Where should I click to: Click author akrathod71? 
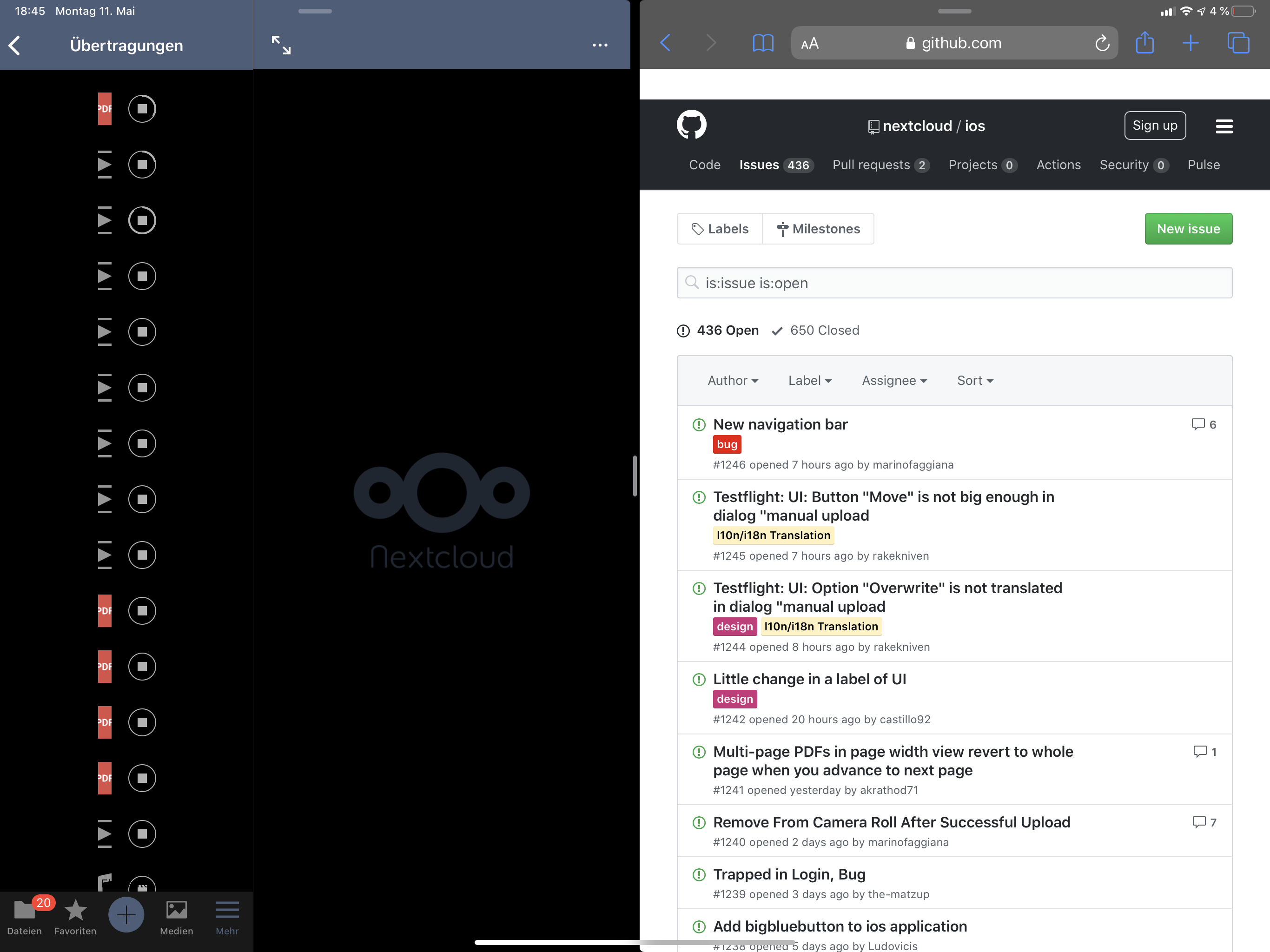point(889,790)
